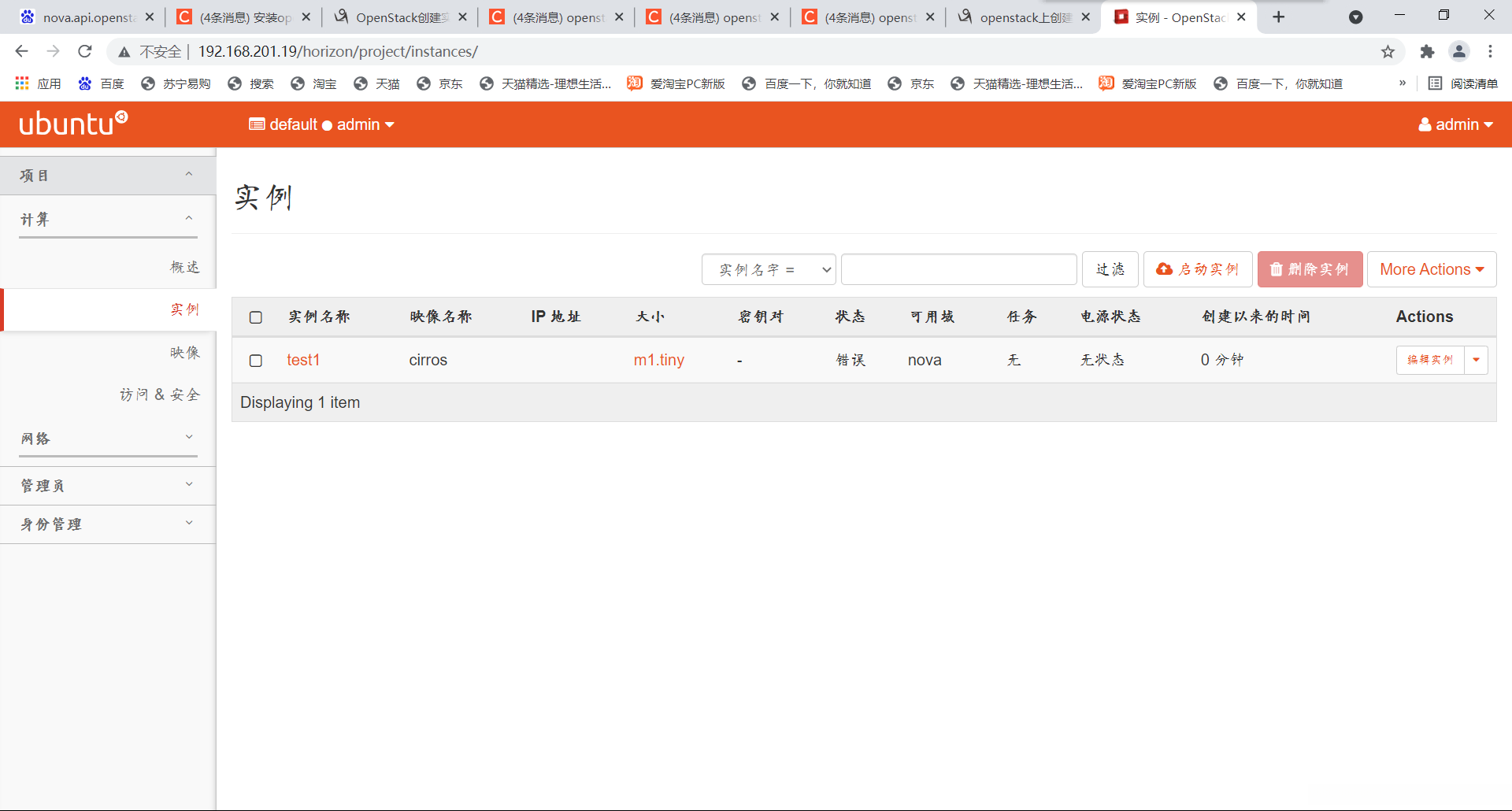Click the 过滤 filter button
The height and width of the screenshot is (811, 1512).
tap(1110, 268)
